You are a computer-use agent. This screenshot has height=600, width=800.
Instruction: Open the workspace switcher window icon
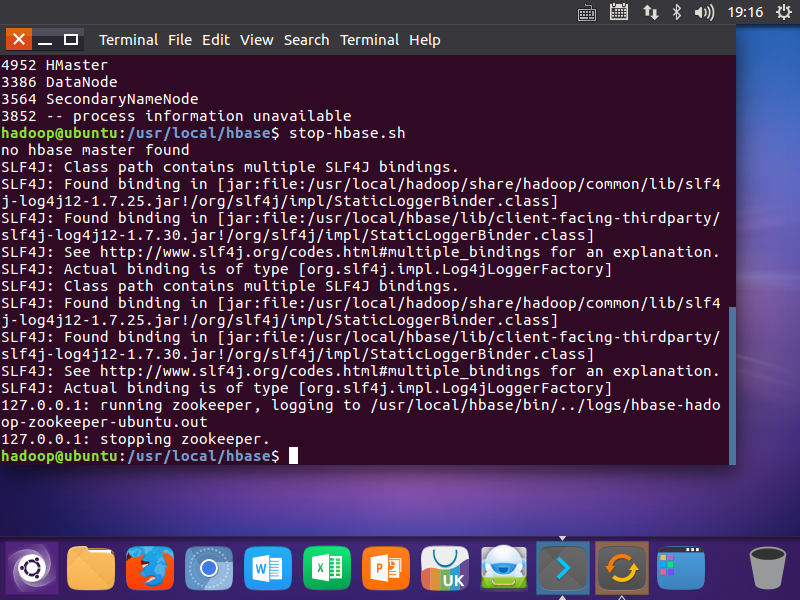point(681,568)
